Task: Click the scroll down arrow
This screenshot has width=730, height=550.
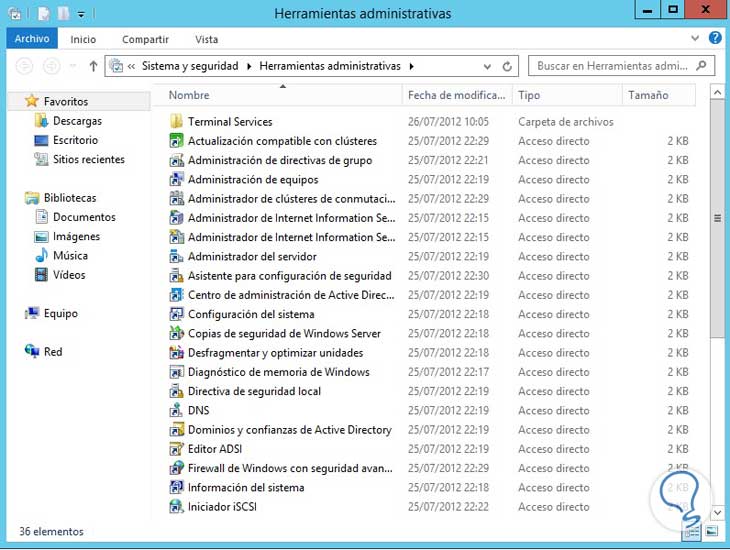Action: click(717, 512)
